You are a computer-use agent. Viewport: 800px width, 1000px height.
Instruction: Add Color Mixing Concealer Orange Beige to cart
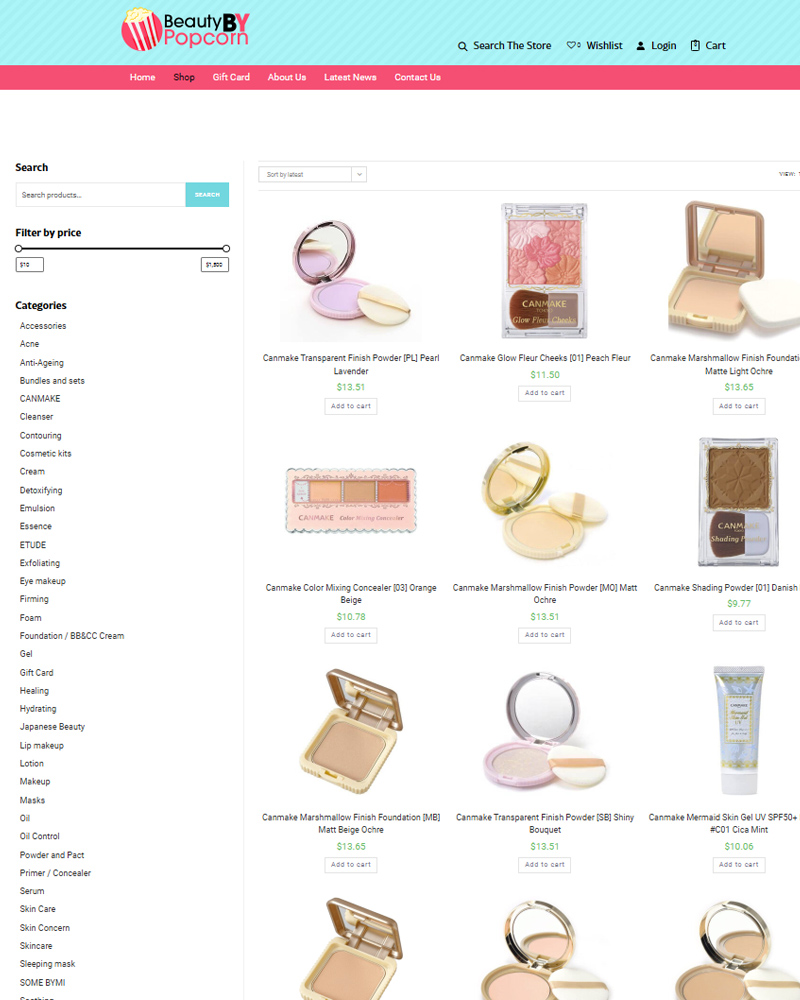(351, 635)
